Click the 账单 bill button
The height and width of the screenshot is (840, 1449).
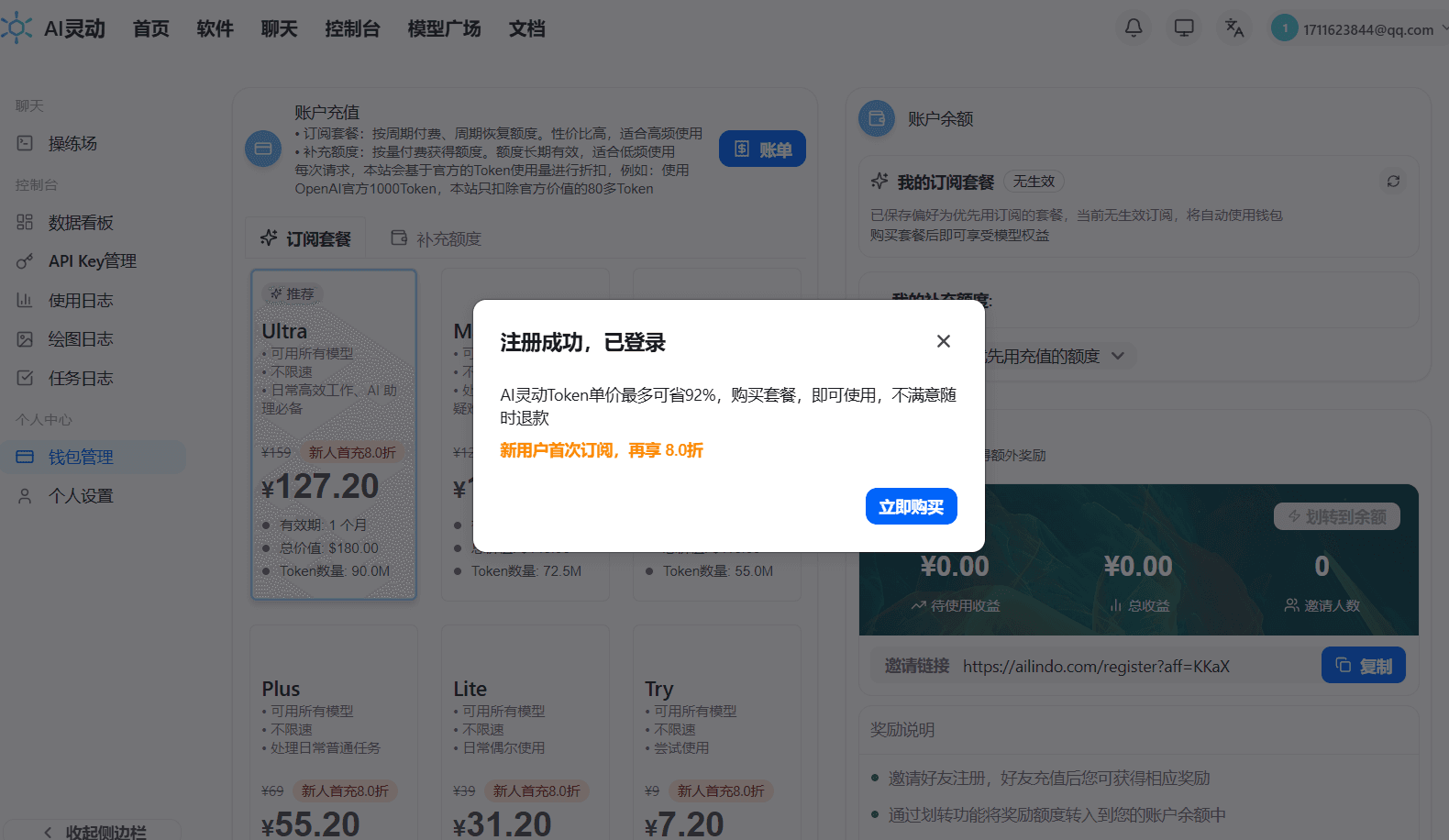tap(762, 149)
